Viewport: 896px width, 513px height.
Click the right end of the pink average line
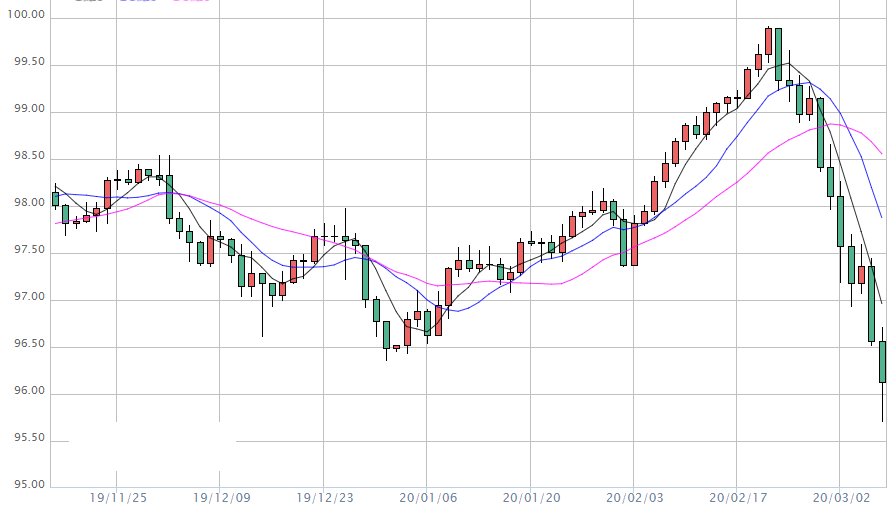(881, 154)
